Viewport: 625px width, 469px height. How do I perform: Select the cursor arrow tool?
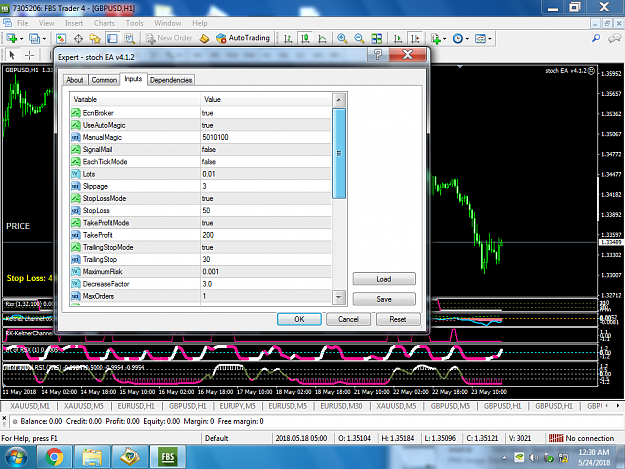(12, 55)
